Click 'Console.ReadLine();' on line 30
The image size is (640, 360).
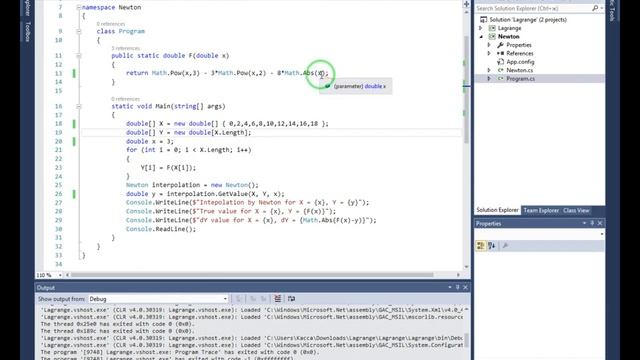(x=161, y=229)
